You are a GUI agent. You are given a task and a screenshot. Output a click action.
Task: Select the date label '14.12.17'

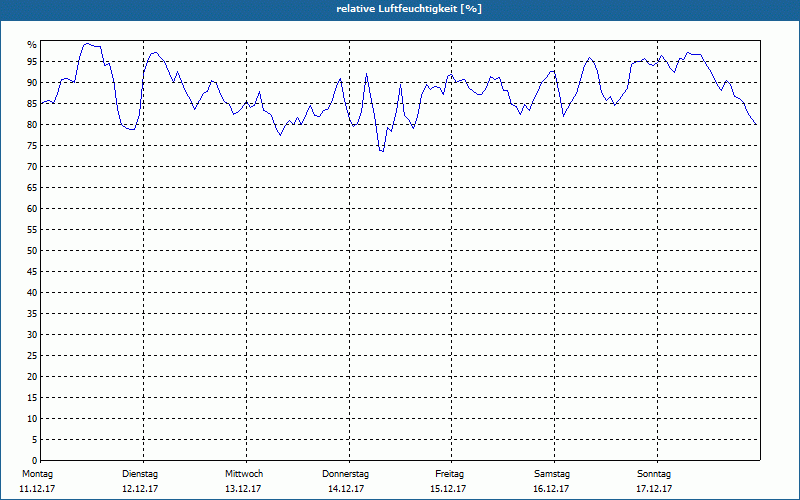click(x=345, y=489)
